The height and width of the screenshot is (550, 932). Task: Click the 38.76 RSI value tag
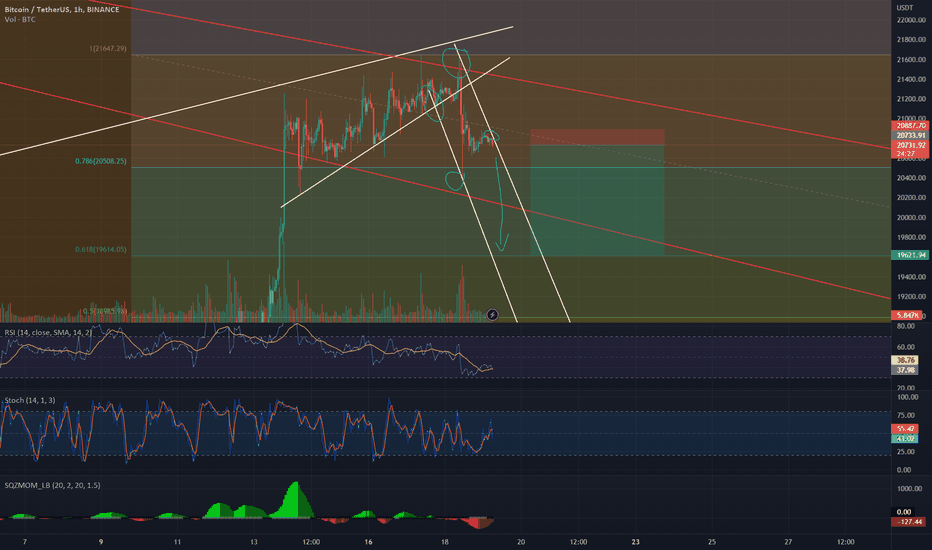click(905, 360)
